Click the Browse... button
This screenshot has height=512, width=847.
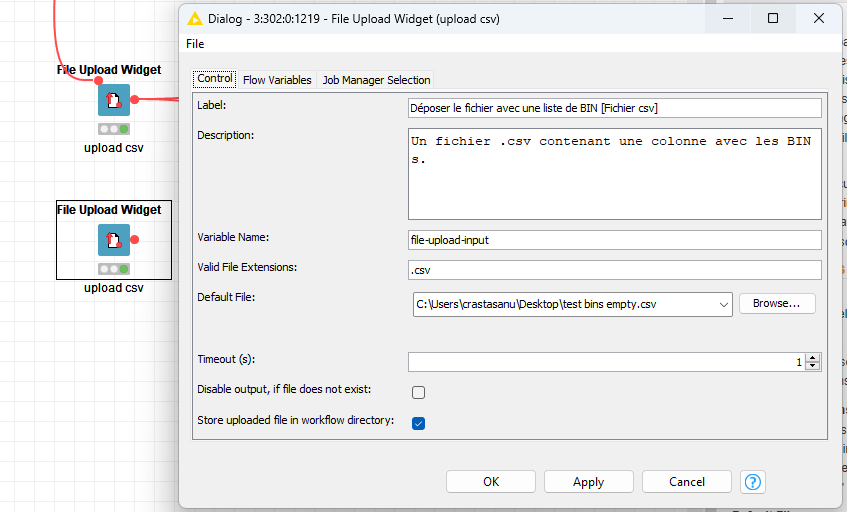[x=777, y=303]
